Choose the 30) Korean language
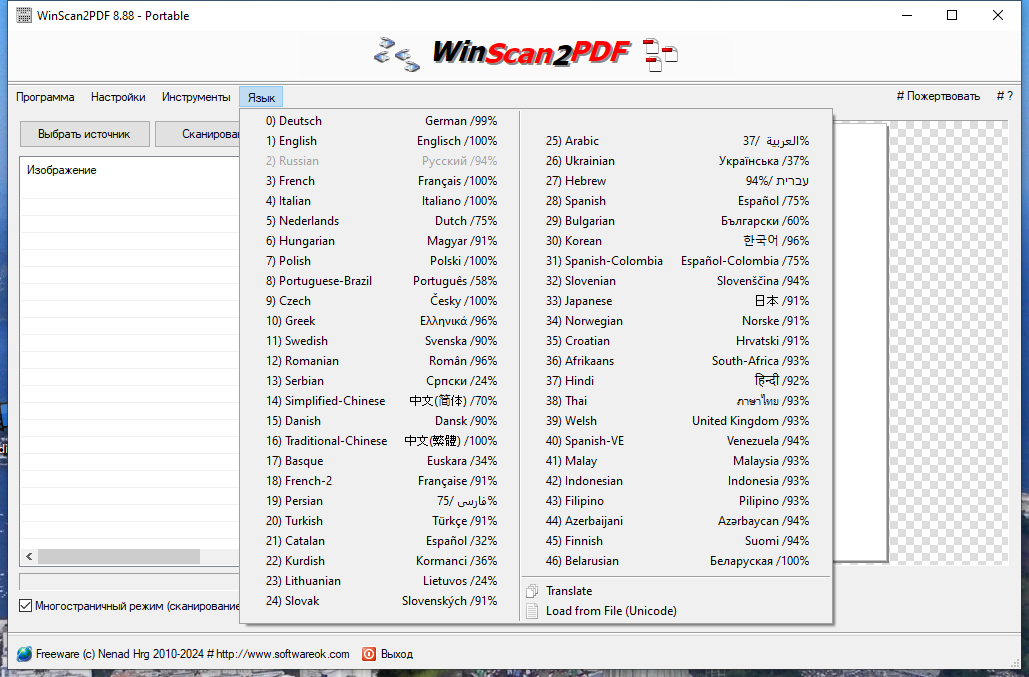The height and width of the screenshot is (677, 1029). (x=677, y=241)
